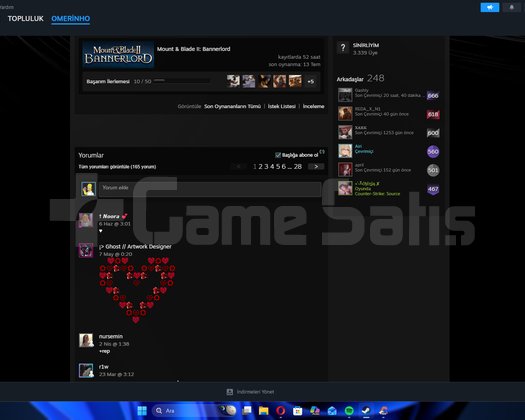
Task: Open the SİNİRLİYİM group question-mark icon
Action: (343, 48)
